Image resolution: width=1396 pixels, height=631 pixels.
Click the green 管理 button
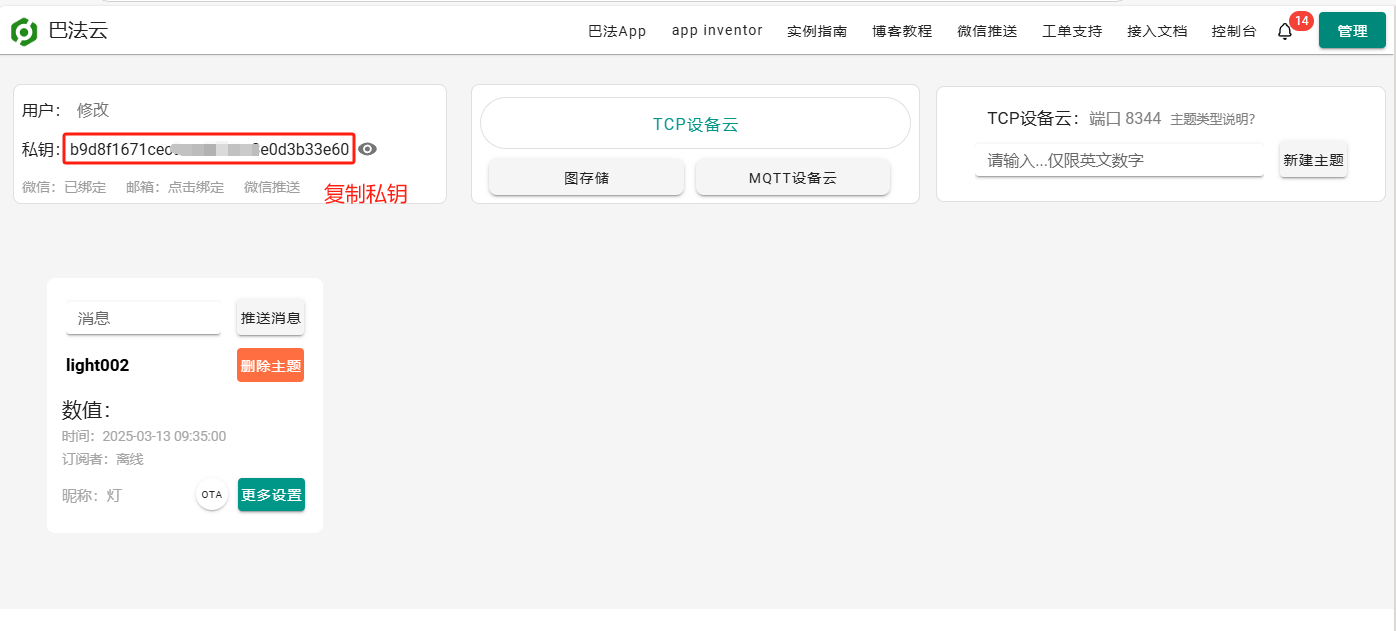tap(1352, 31)
